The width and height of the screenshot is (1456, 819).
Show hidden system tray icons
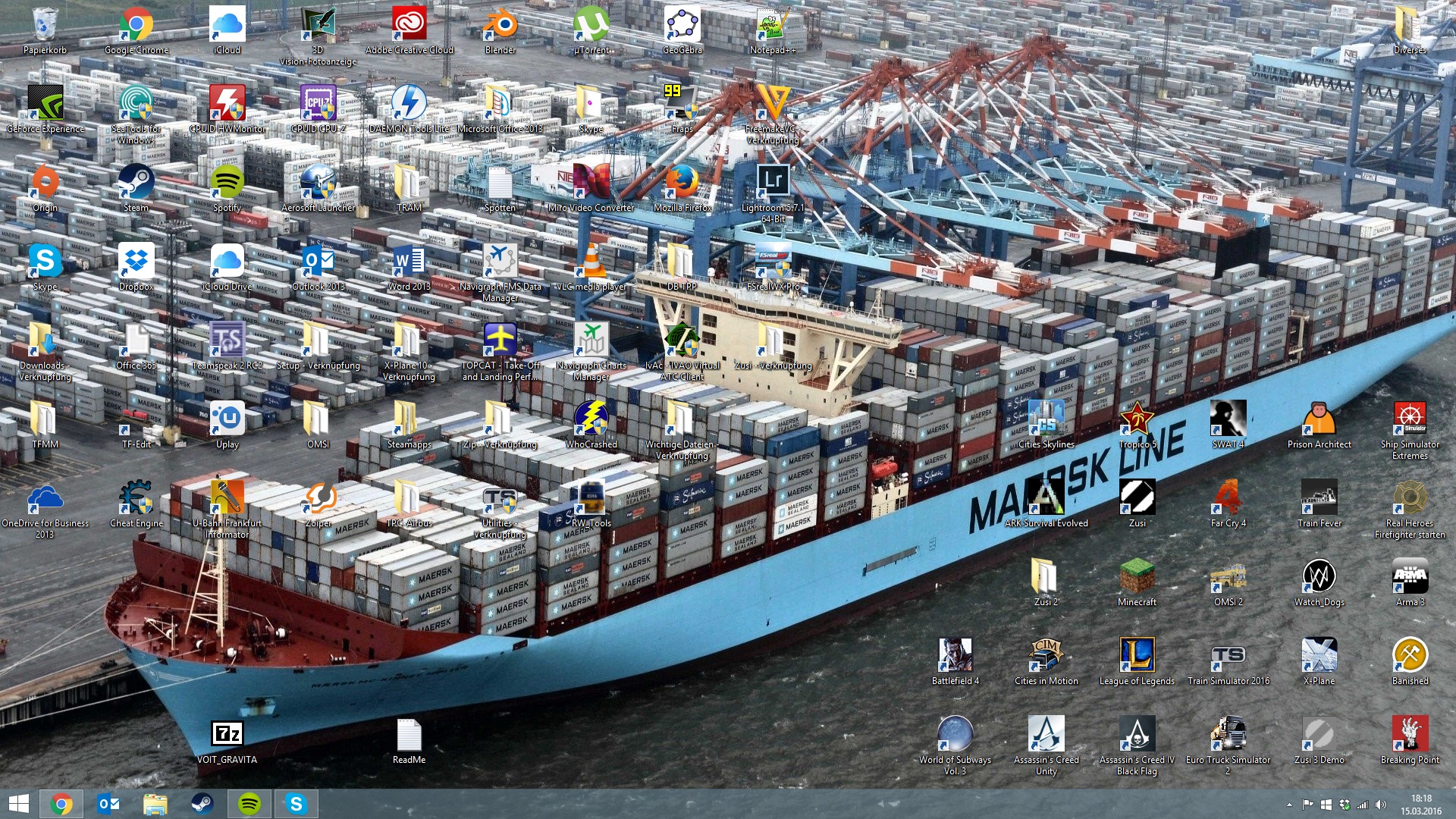pyautogui.click(x=1289, y=805)
